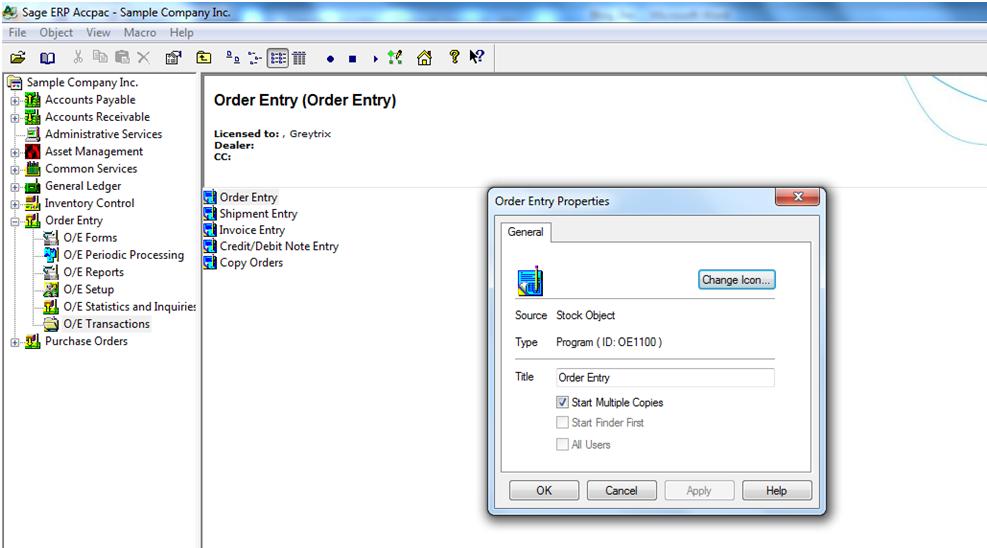Switch to small icons view
The image size is (987, 548).
(254, 58)
